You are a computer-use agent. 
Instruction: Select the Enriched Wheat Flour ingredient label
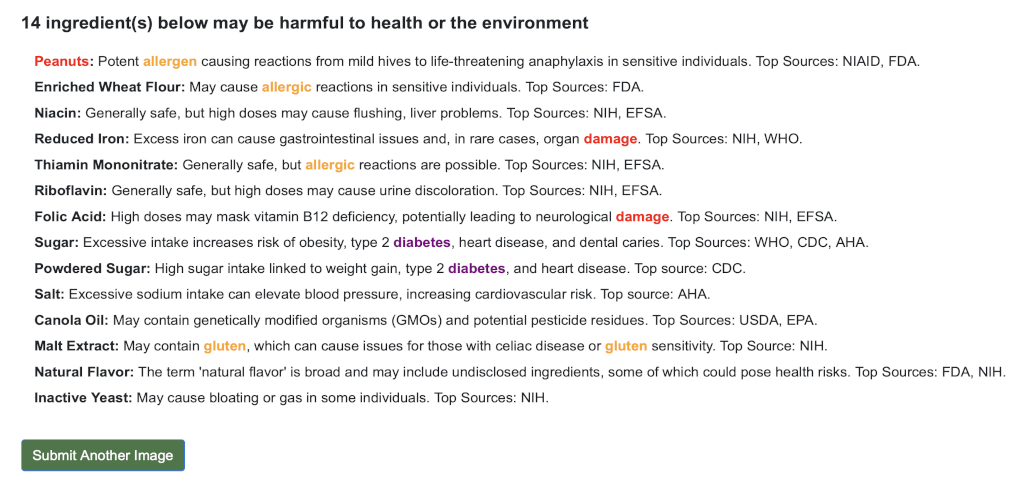[x=109, y=87]
